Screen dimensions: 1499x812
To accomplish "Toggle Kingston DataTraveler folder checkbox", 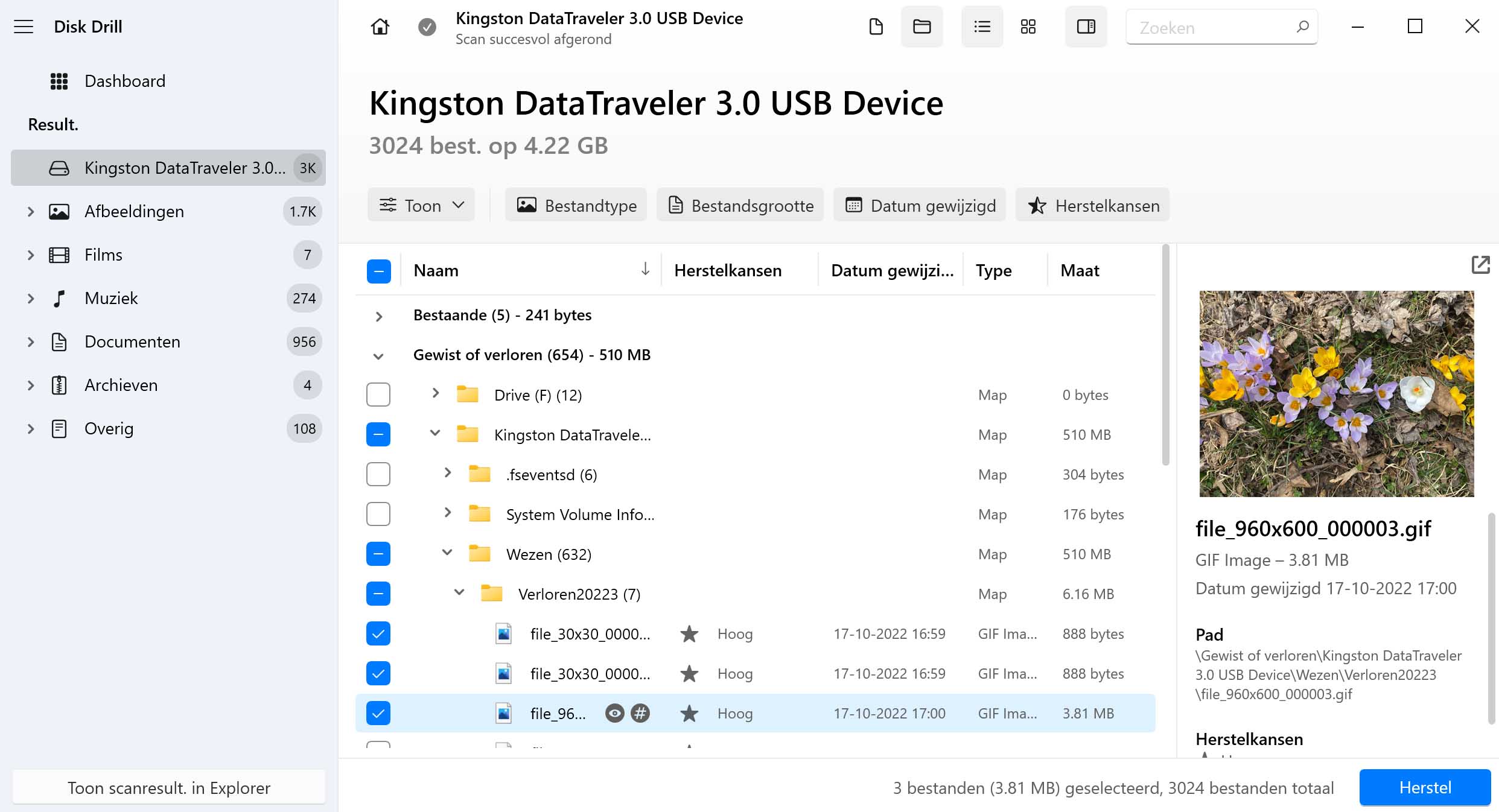I will coord(378,434).
